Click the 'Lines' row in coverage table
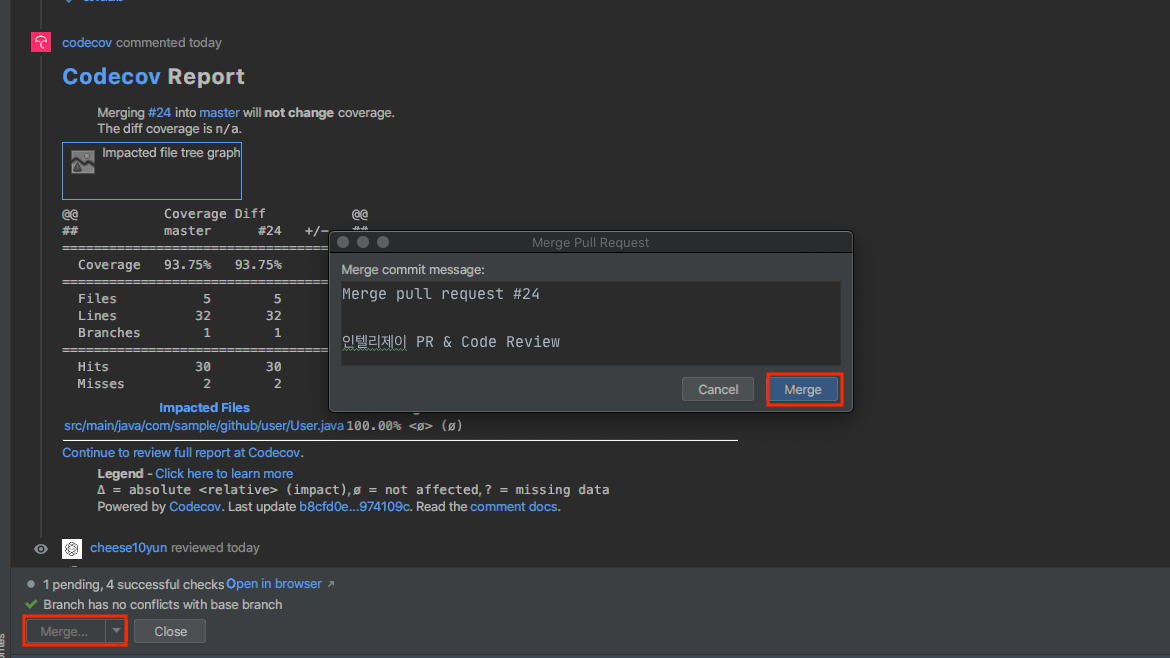The width and height of the screenshot is (1170, 658). pyautogui.click(x=180, y=316)
